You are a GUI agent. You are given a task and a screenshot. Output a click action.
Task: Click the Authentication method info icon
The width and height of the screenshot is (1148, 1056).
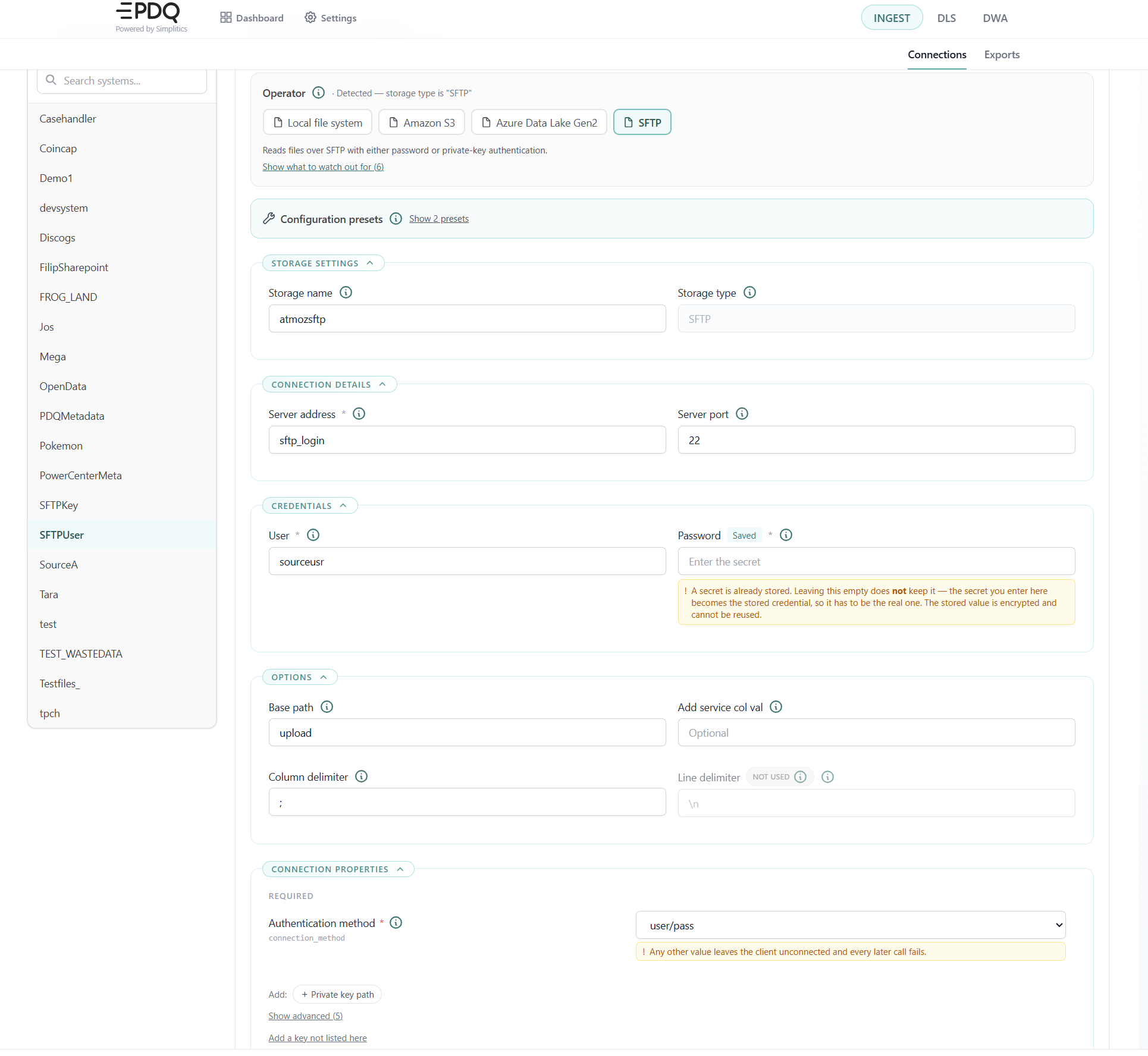click(396, 923)
